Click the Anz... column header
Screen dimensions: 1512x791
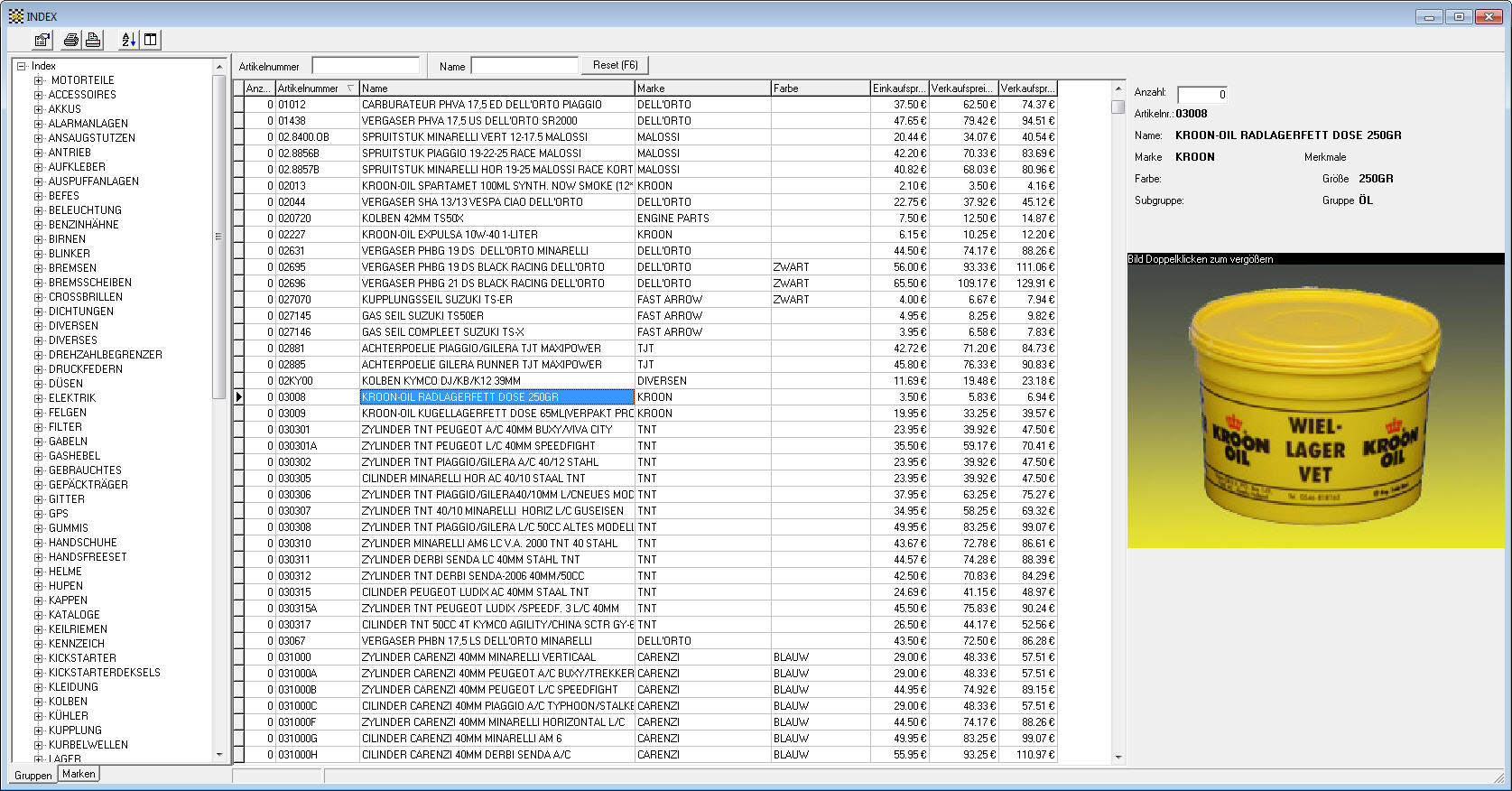260,88
